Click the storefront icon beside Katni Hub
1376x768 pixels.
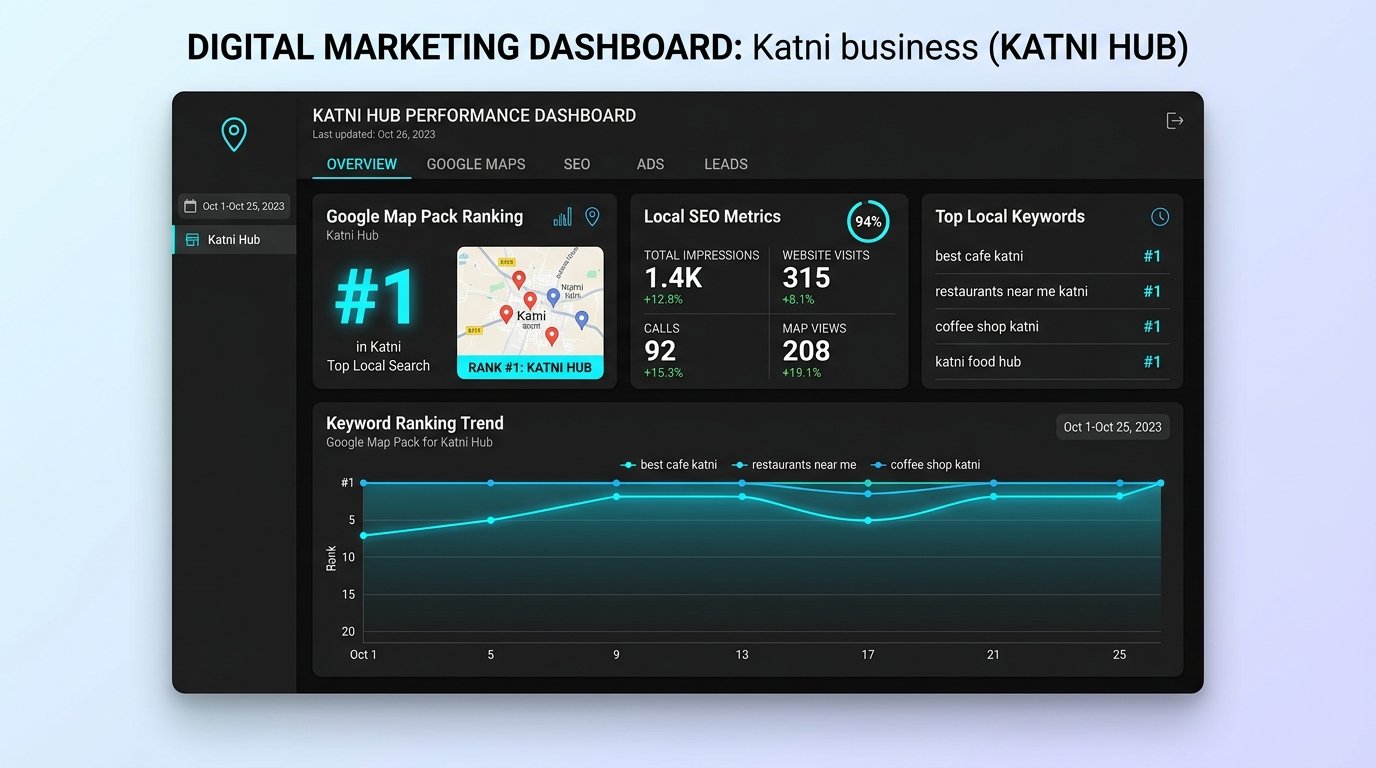[x=192, y=240]
